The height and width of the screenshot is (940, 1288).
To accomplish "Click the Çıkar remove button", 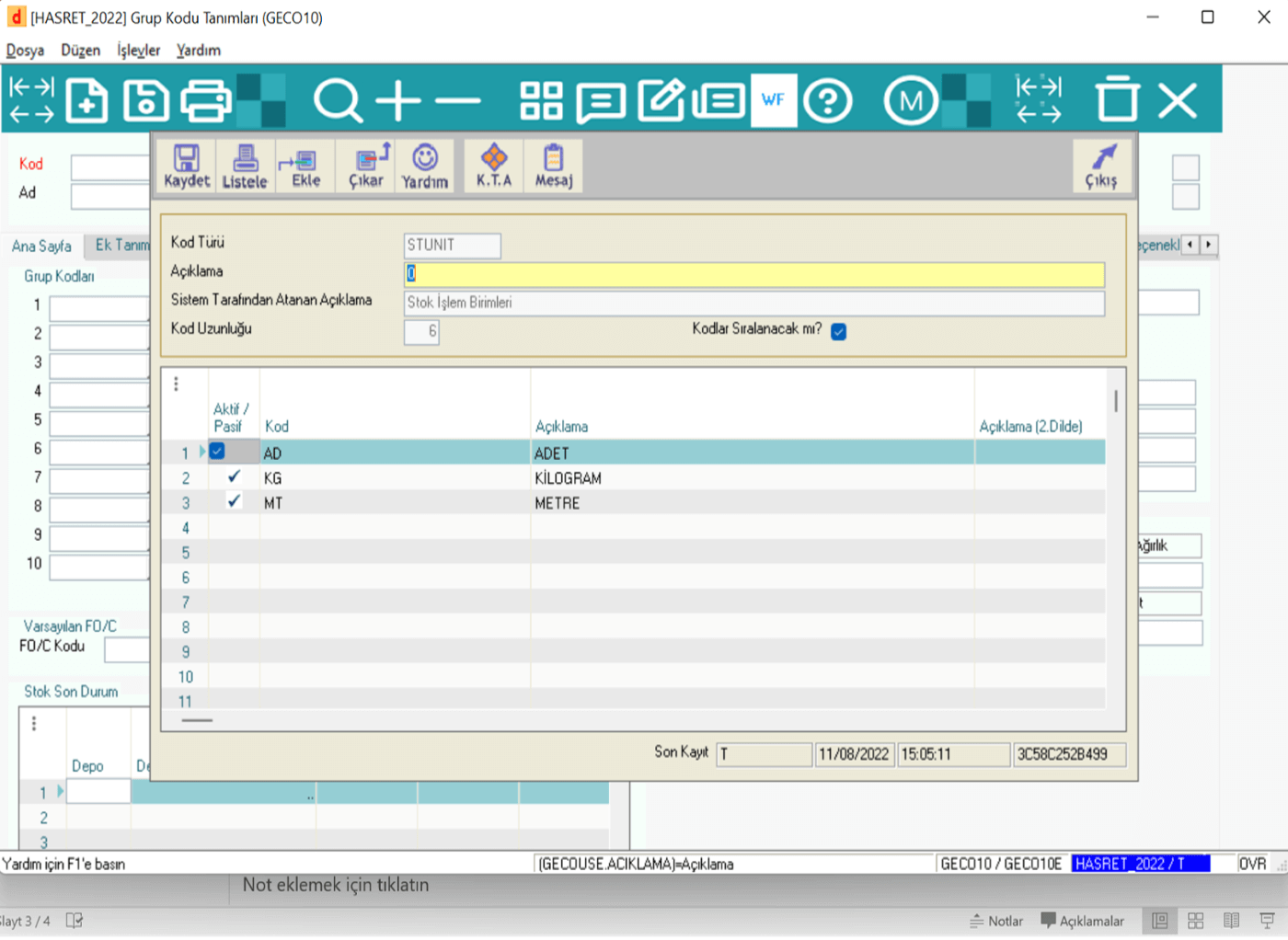I will click(366, 166).
